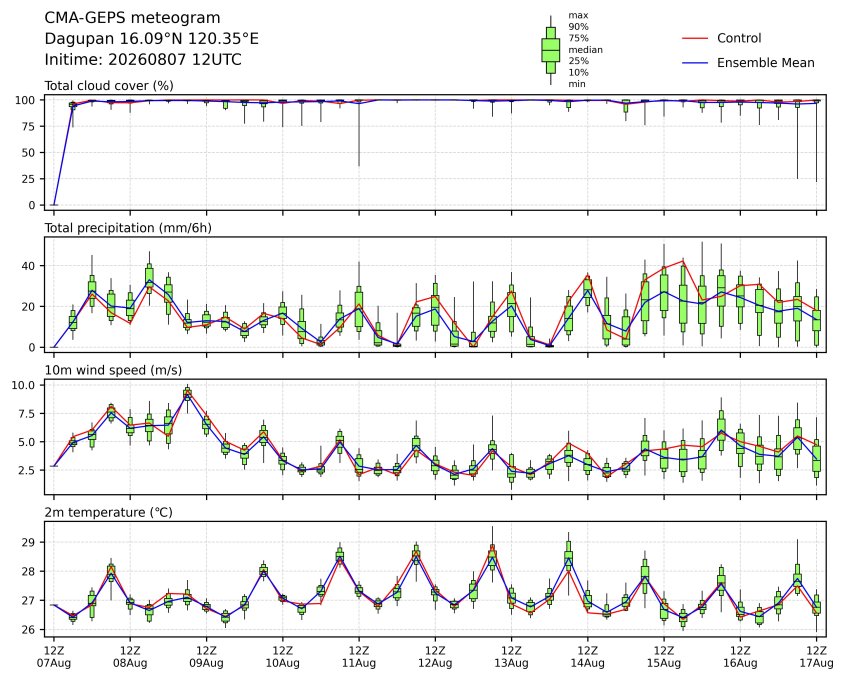
Task: Click the 50 tick on cloud cover axis
Action: point(29,152)
